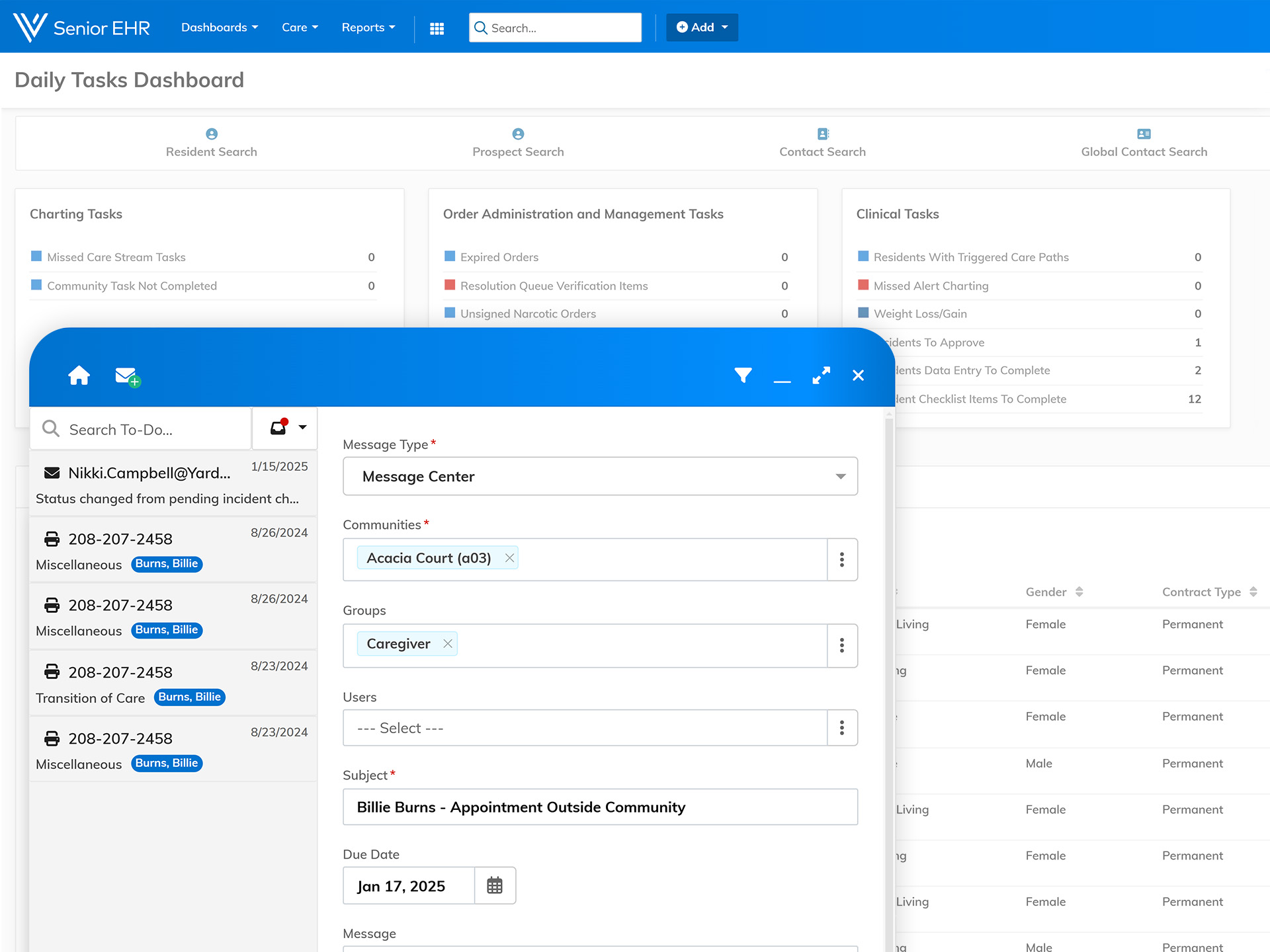Open Communities field options menu
This screenshot has height=952, width=1270.
click(841, 559)
